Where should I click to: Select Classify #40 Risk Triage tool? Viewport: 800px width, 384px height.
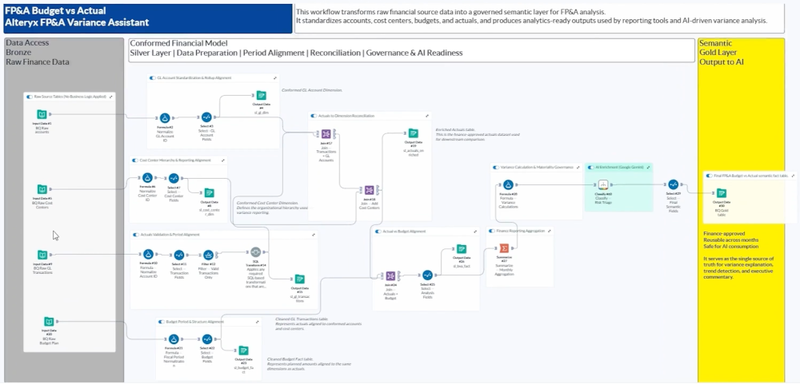(x=603, y=185)
